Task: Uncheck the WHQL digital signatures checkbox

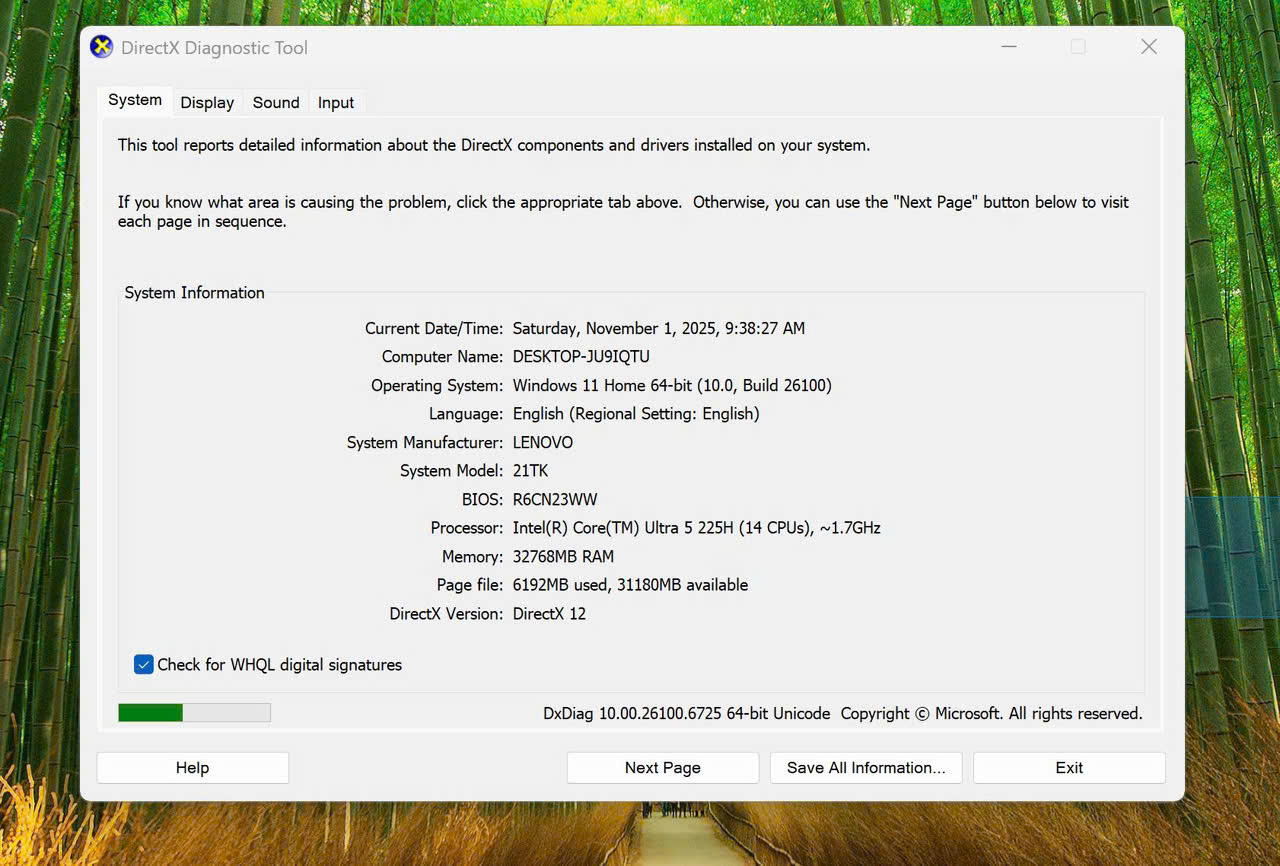Action: (144, 665)
